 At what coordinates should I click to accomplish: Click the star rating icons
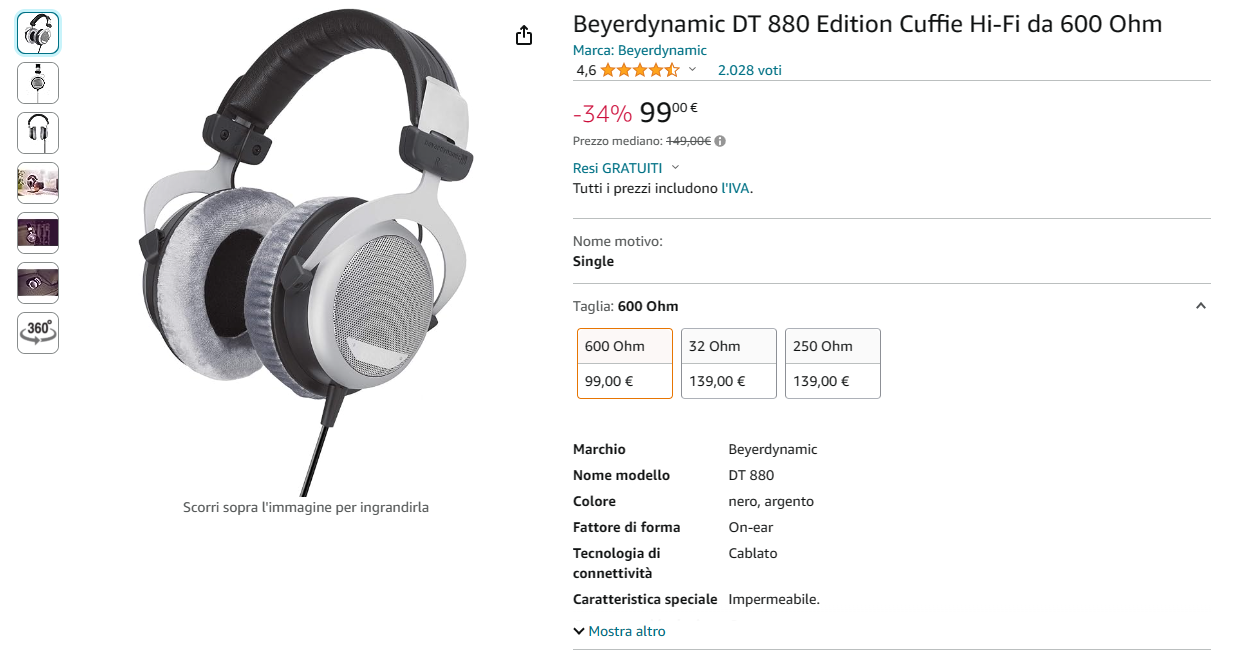(x=640, y=70)
